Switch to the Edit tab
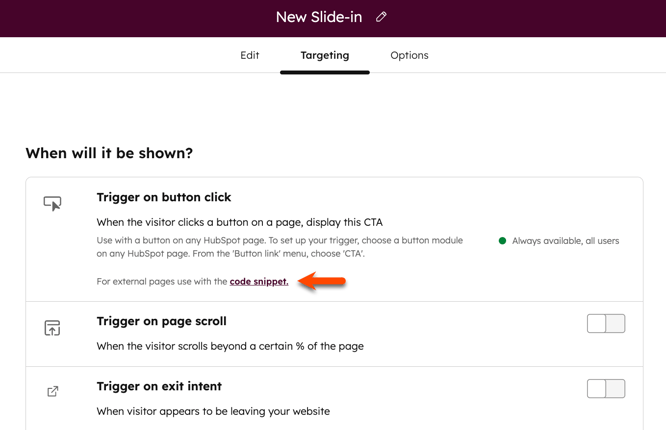 tap(249, 55)
